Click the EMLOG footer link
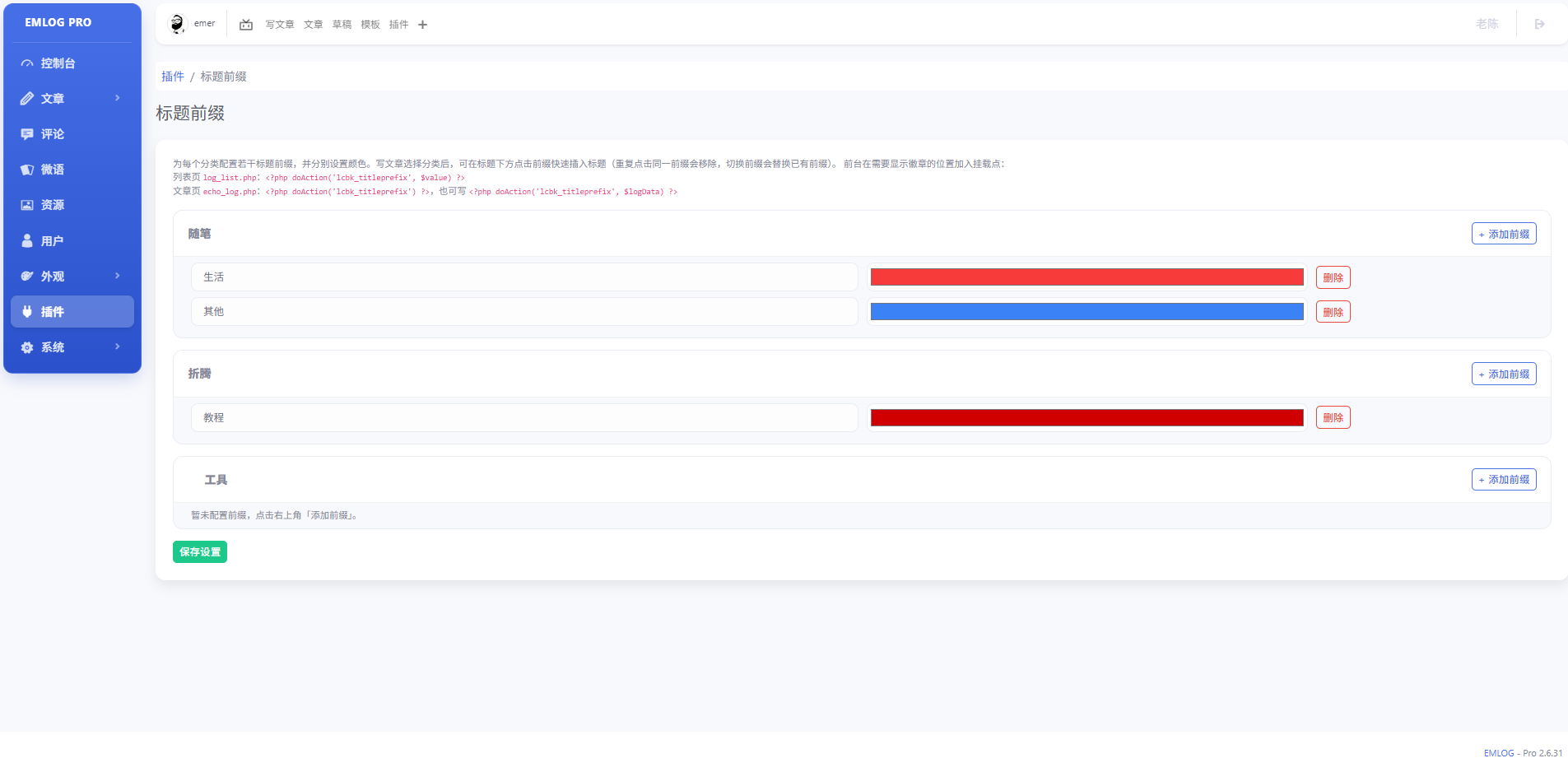The width and height of the screenshot is (1568, 772). pyautogui.click(x=1499, y=753)
